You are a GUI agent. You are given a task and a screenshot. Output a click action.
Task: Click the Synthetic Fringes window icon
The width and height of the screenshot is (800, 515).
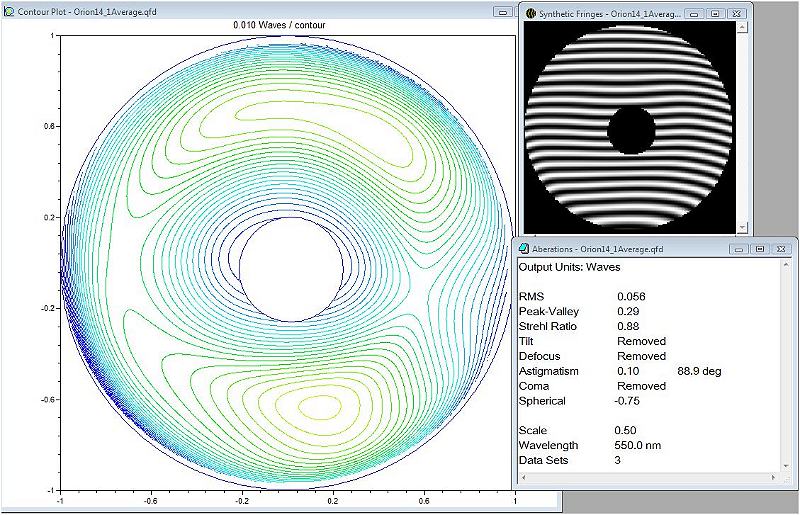[531, 14]
